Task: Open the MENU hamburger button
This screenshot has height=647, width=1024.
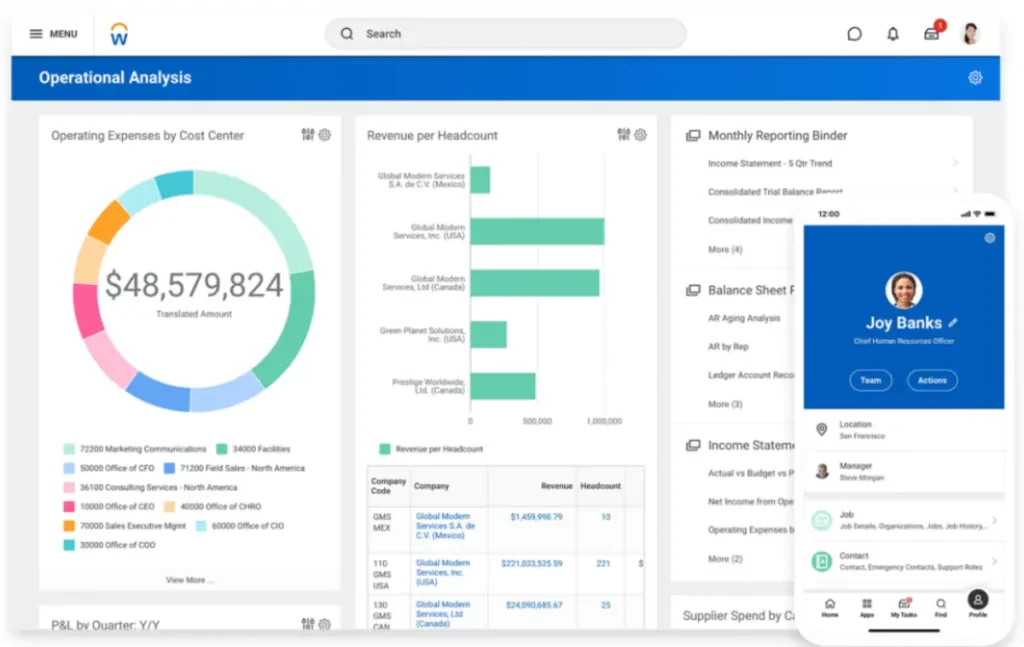Action: (x=54, y=33)
